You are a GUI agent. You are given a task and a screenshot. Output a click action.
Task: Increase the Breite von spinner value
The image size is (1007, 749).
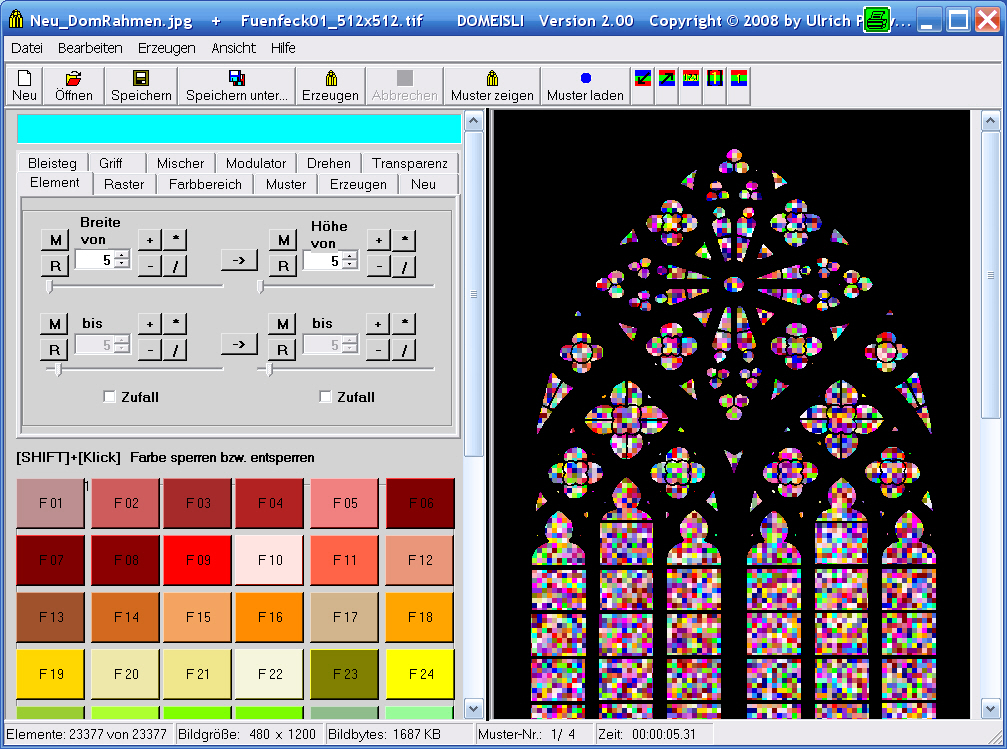[x=122, y=255]
